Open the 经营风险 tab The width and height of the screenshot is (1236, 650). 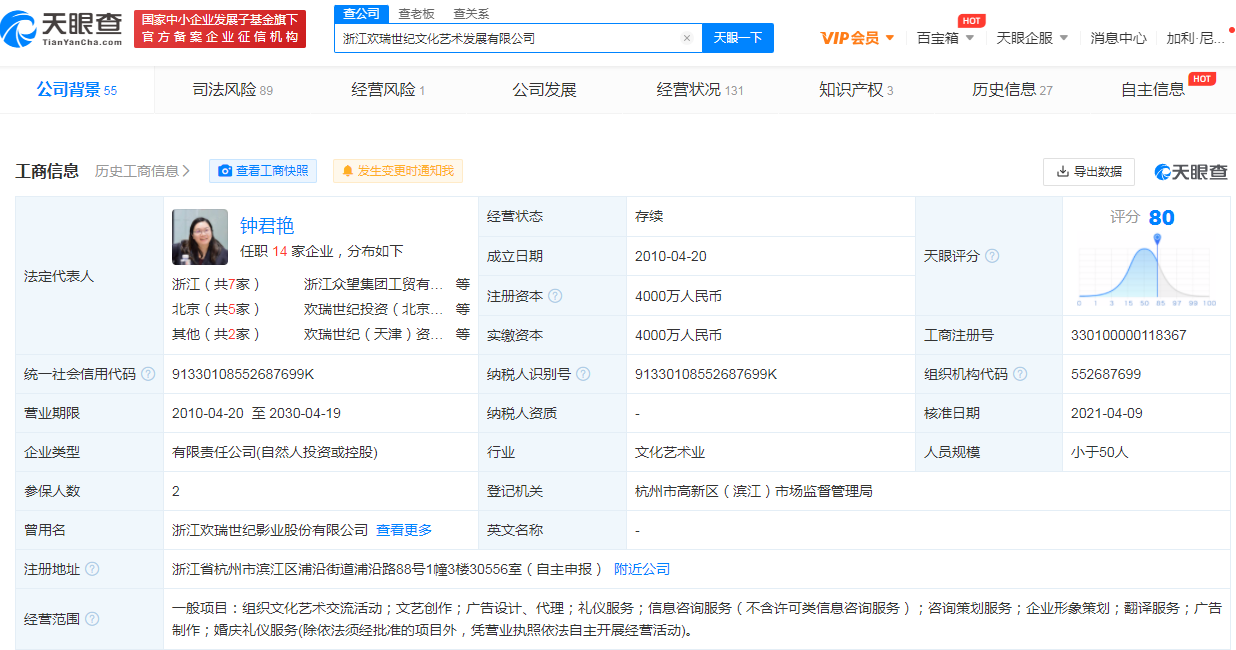coord(388,90)
